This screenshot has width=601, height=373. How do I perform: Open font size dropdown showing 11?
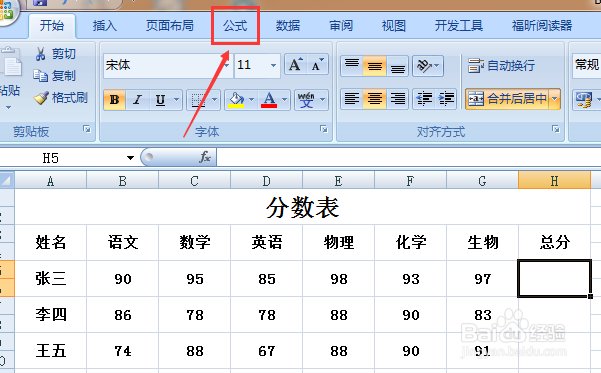pos(273,66)
